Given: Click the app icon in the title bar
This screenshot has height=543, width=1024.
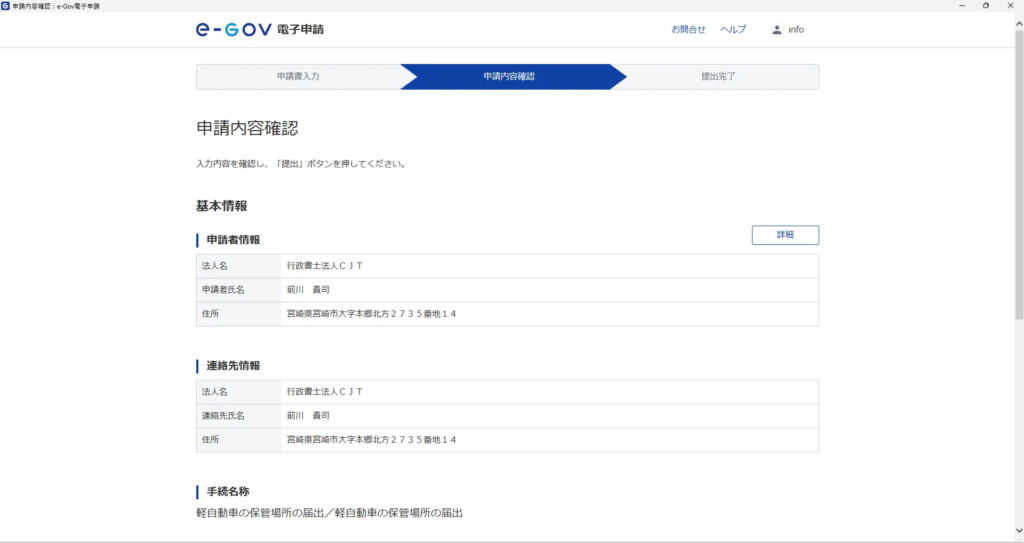Looking at the screenshot, I should (x=6, y=6).
